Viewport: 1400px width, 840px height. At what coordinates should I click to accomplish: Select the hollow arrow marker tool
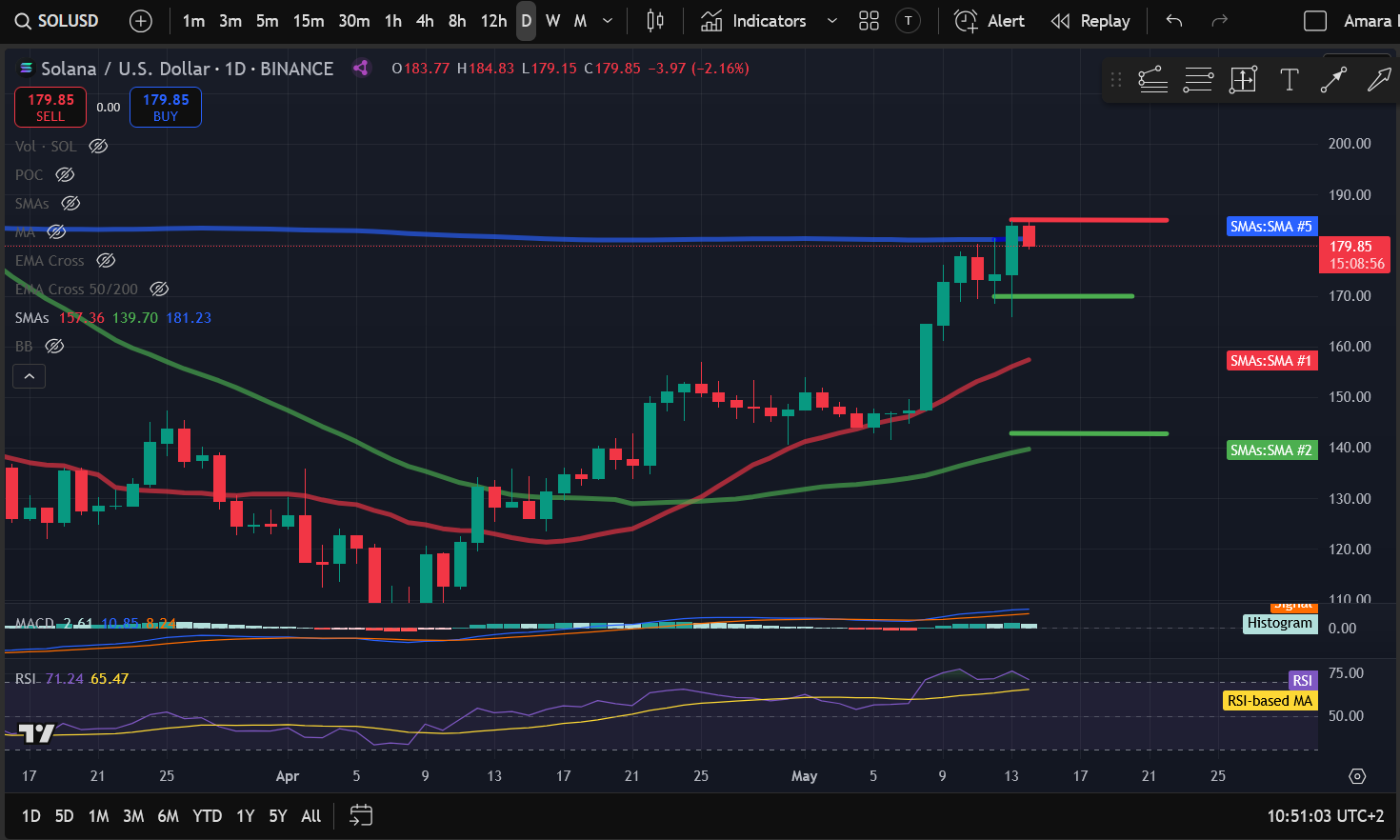click(1378, 80)
